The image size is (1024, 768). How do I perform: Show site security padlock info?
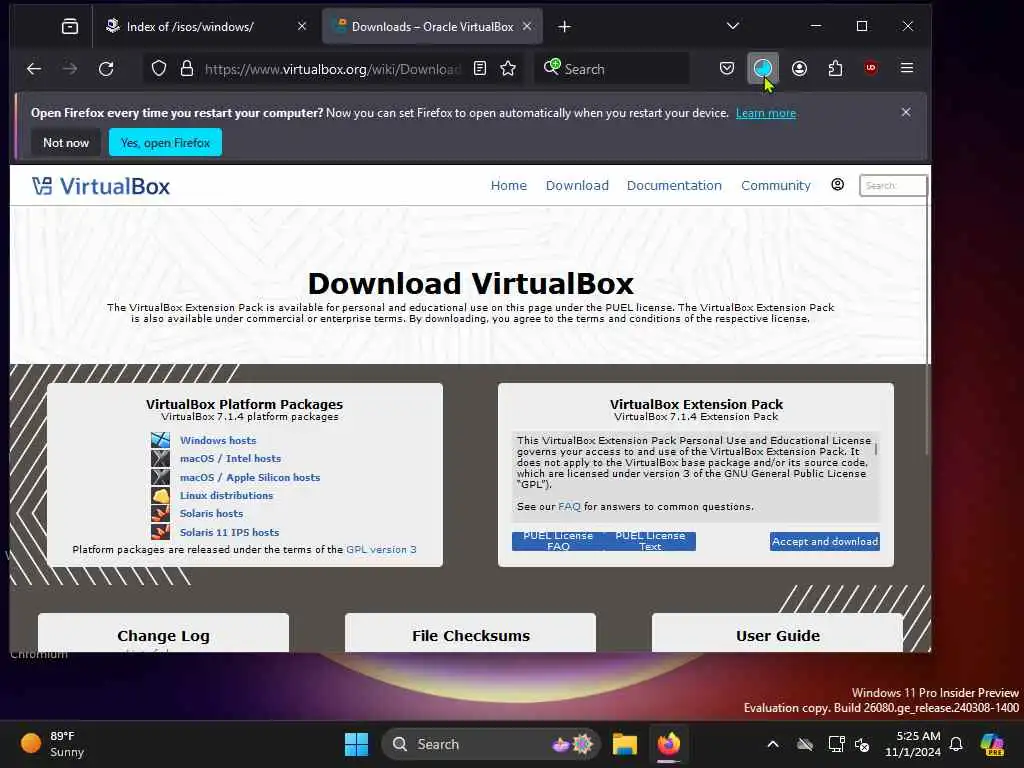tap(187, 69)
